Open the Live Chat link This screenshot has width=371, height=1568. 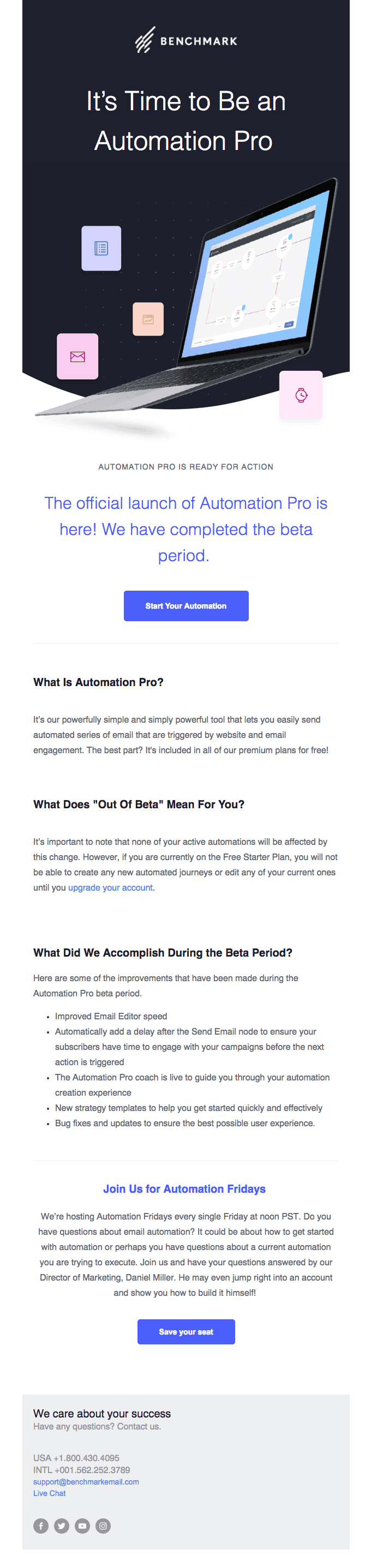point(49,1493)
